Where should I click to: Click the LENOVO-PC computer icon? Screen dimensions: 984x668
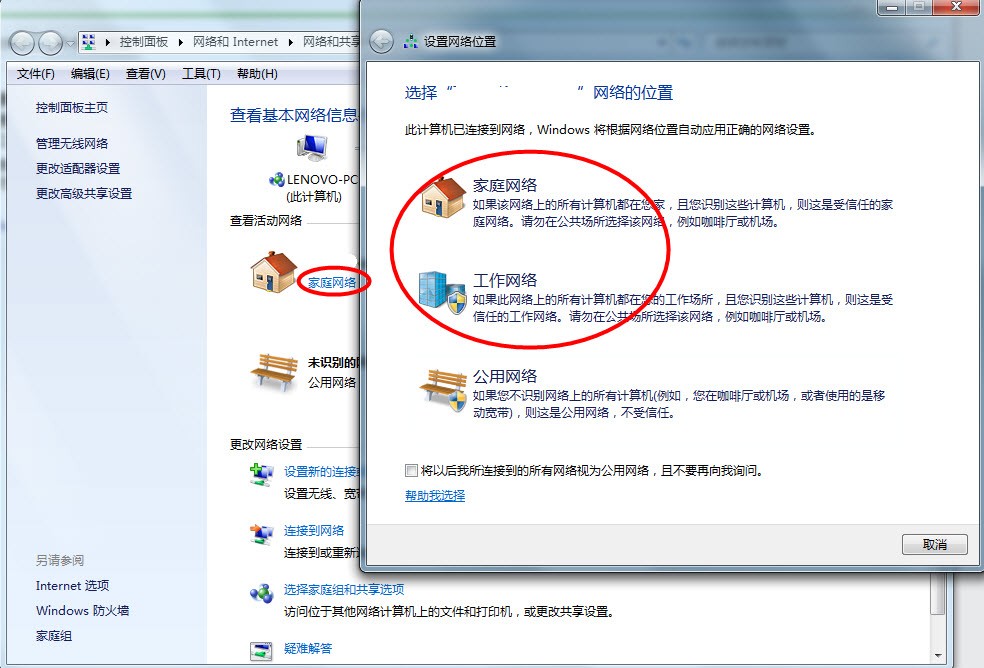(x=312, y=149)
